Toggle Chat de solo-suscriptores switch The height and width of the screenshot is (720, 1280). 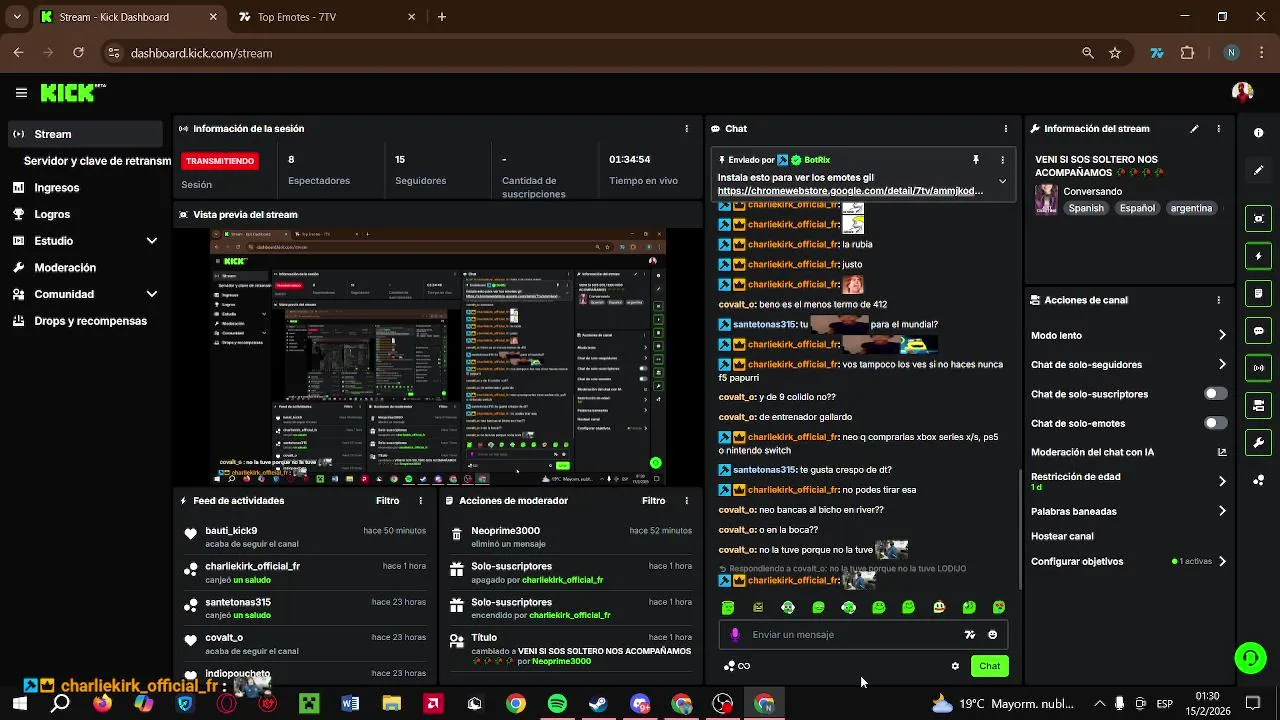[x=1215, y=394]
